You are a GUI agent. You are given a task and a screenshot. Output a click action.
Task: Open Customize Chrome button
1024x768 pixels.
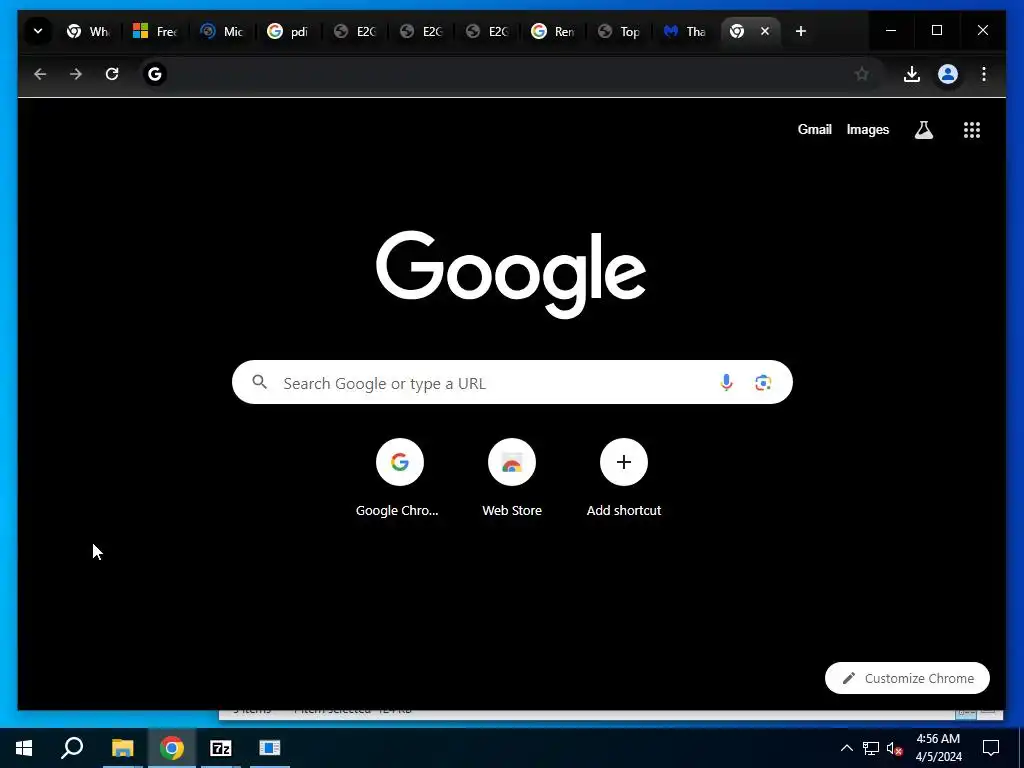point(907,678)
